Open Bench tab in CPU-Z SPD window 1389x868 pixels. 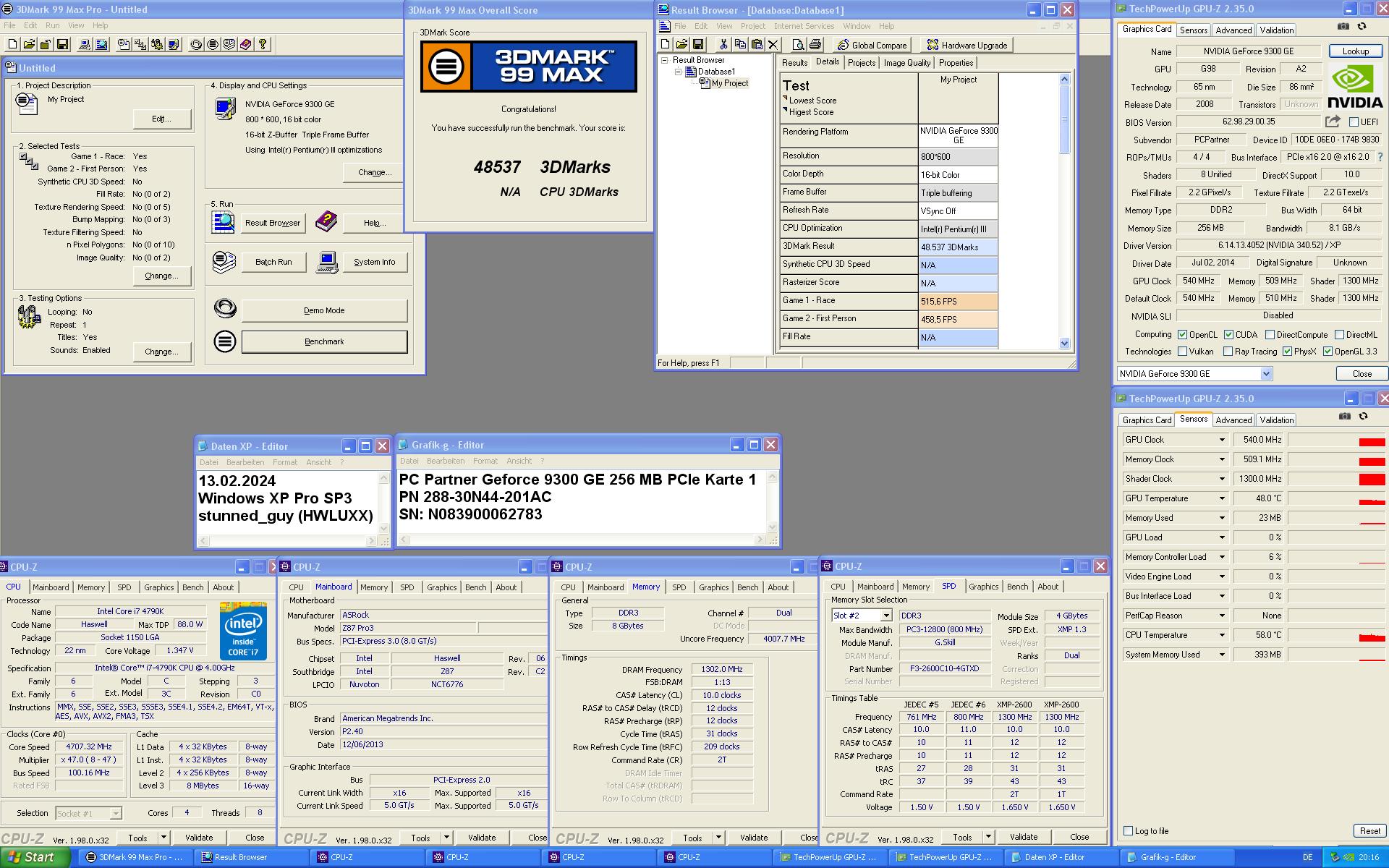point(1017,587)
